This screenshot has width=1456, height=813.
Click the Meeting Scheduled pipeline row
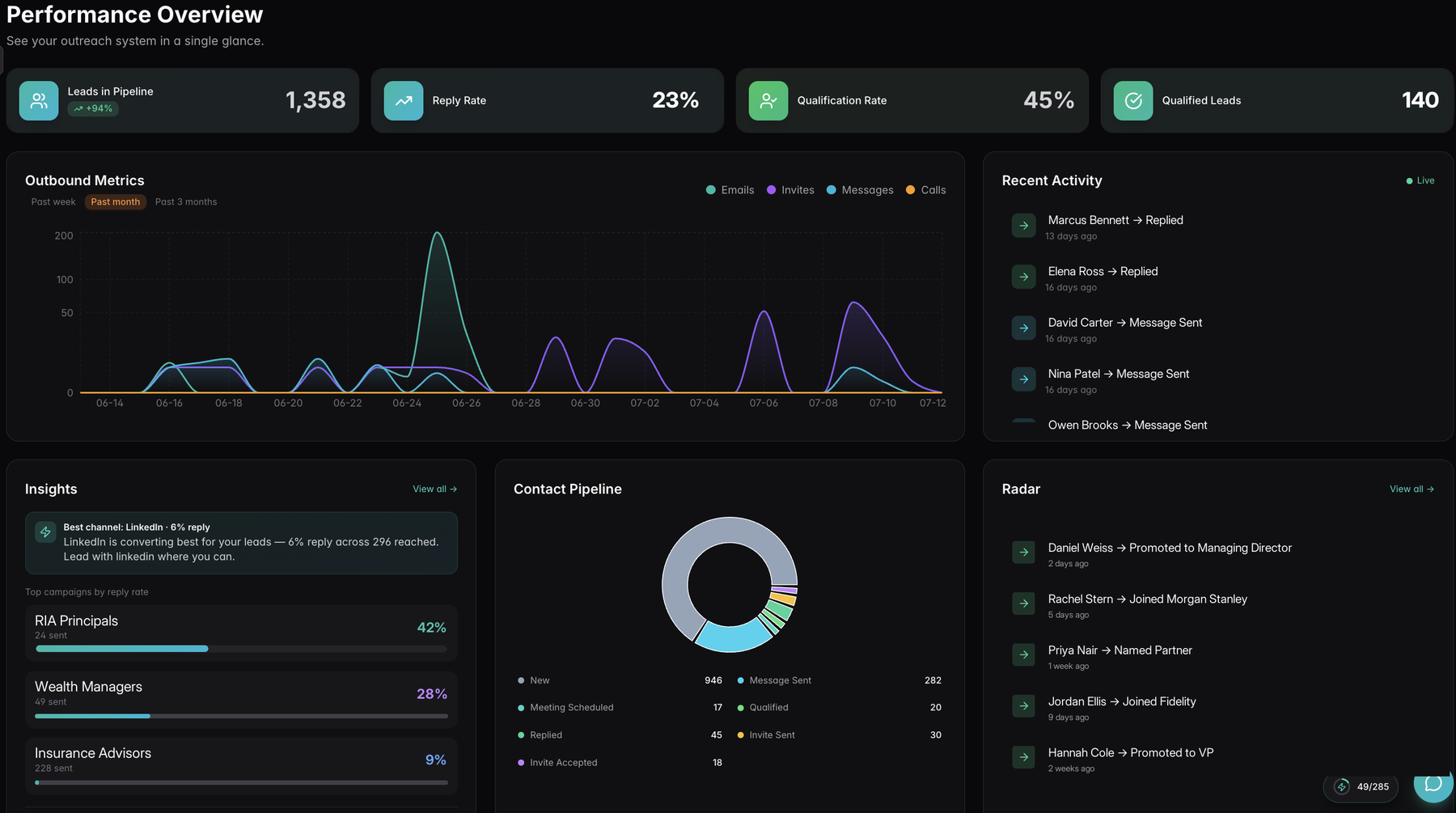[x=620, y=708]
